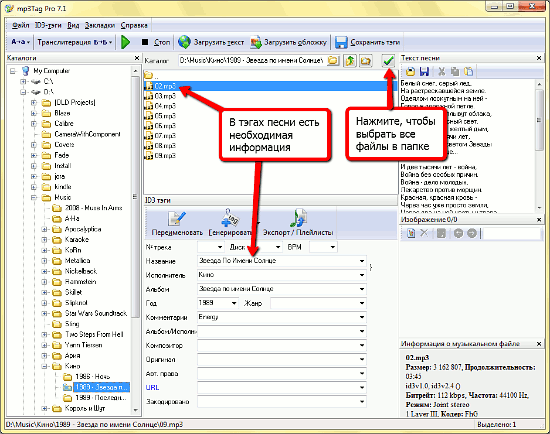550x434 pixels.
Task: Click Загрузить текст globe icon
Action: click(x=184, y=42)
